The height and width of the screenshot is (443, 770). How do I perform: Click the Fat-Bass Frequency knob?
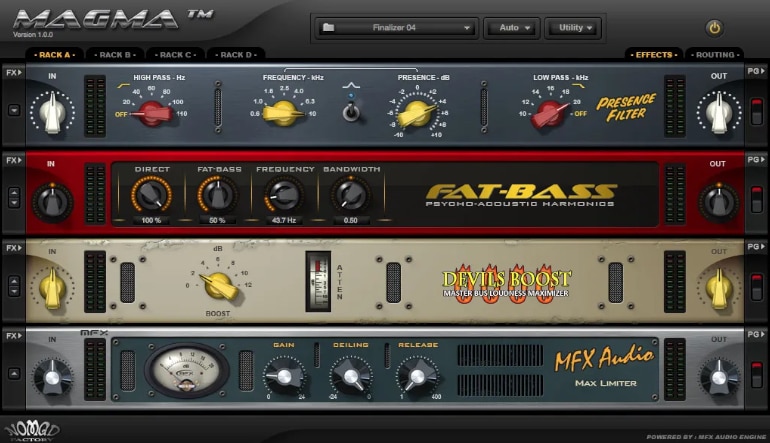pos(284,196)
